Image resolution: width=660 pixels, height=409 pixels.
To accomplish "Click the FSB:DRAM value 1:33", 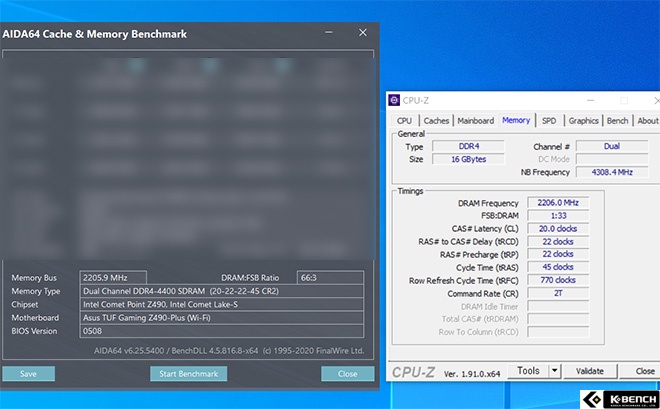I will 558,215.
